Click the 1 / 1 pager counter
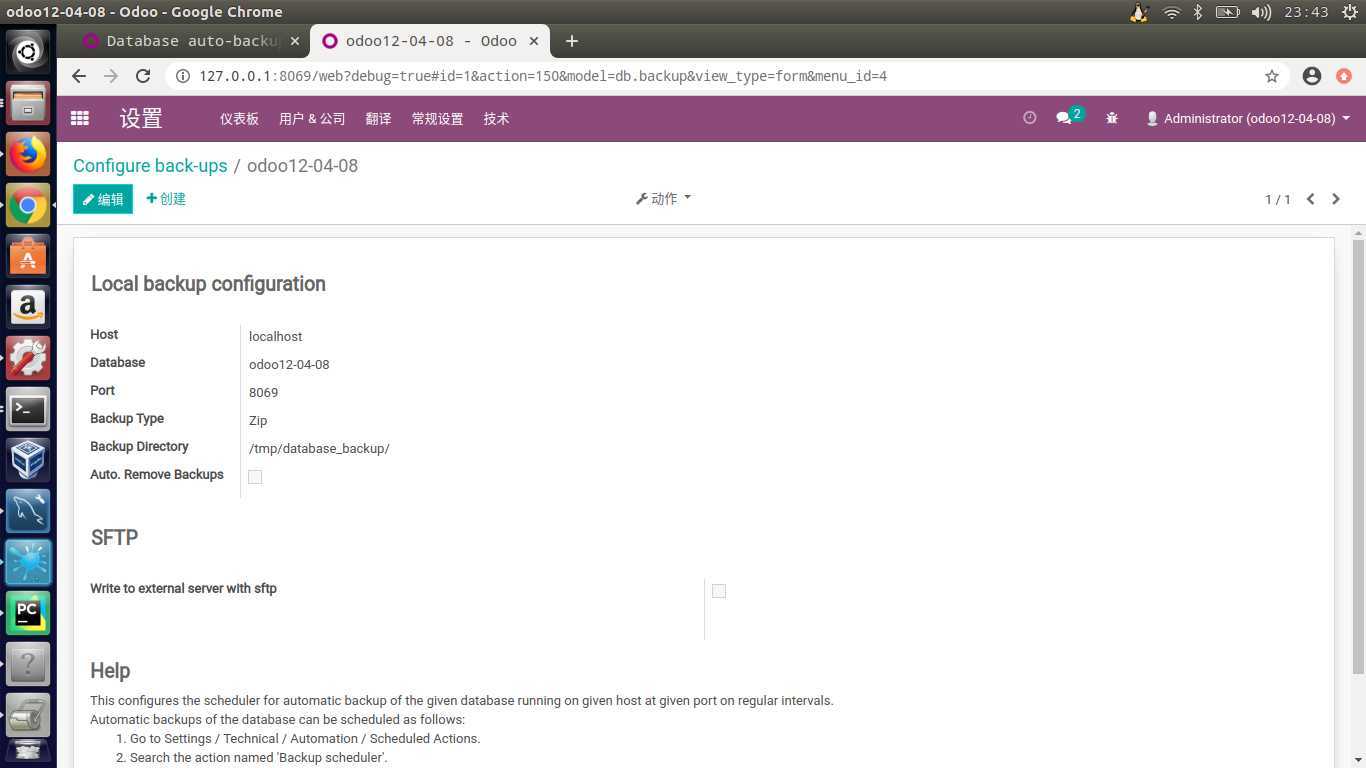Viewport: 1366px width, 768px height. (1277, 200)
